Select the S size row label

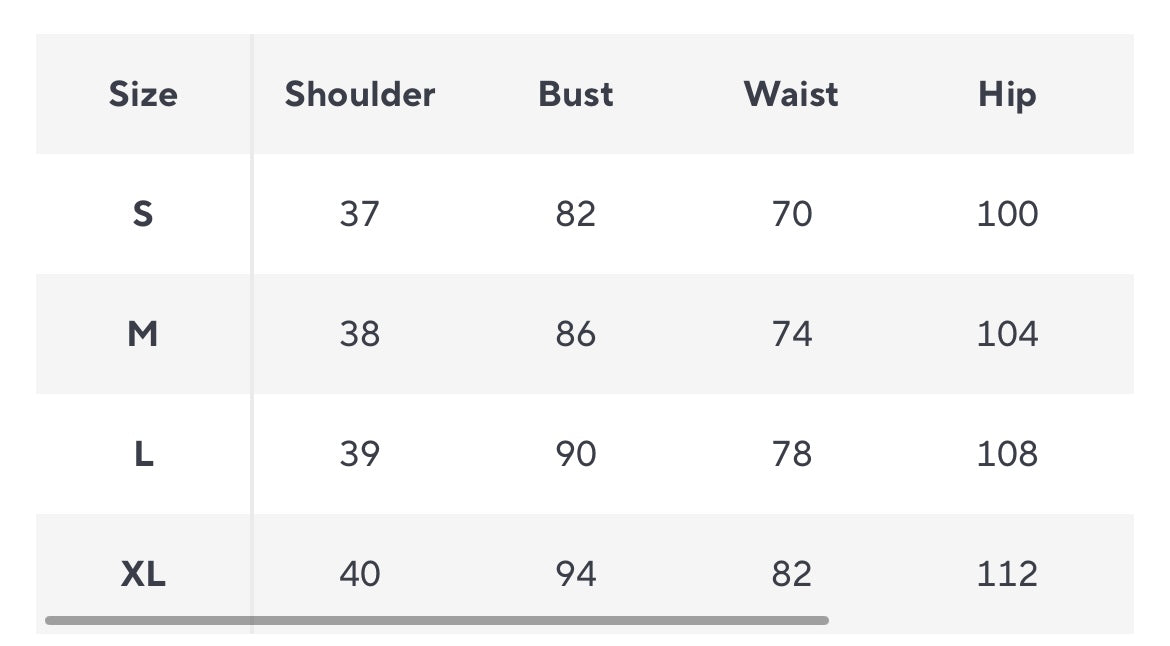click(143, 214)
